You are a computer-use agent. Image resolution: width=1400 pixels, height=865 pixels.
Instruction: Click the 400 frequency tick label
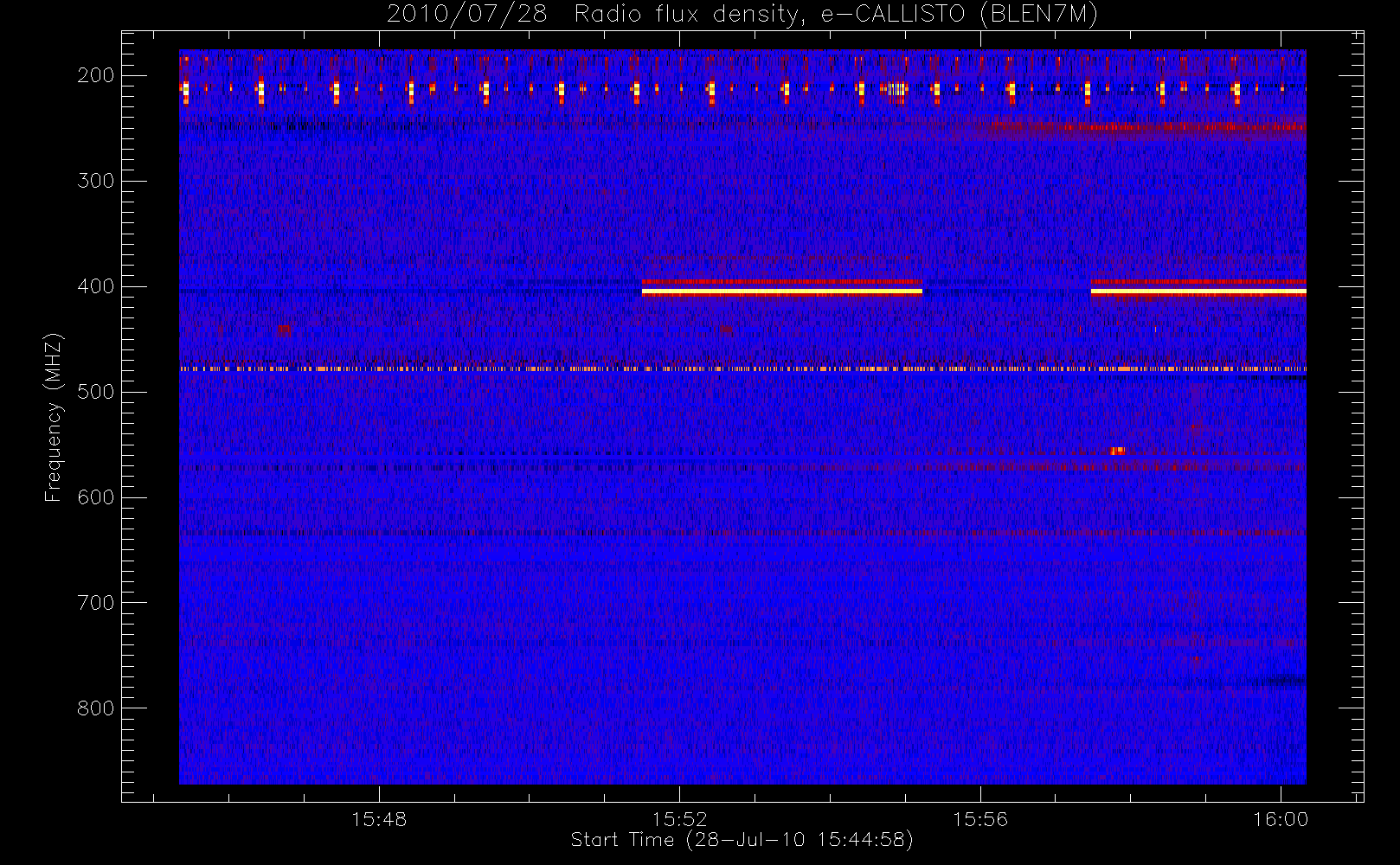[96, 286]
